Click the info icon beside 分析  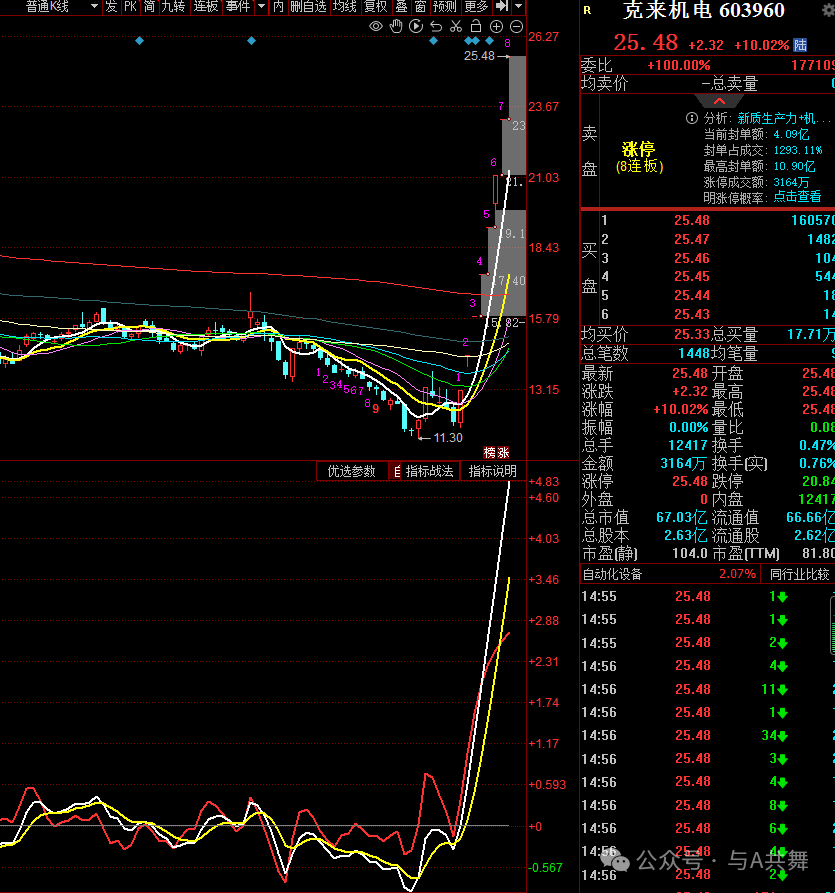pyautogui.click(x=691, y=118)
